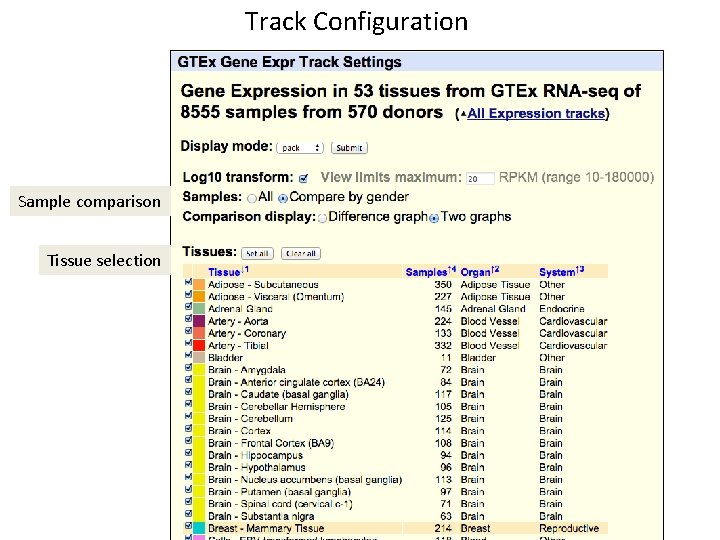This screenshot has height=540, width=720.
Task: Sort table by the Samples column header
Action: pos(426,272)
